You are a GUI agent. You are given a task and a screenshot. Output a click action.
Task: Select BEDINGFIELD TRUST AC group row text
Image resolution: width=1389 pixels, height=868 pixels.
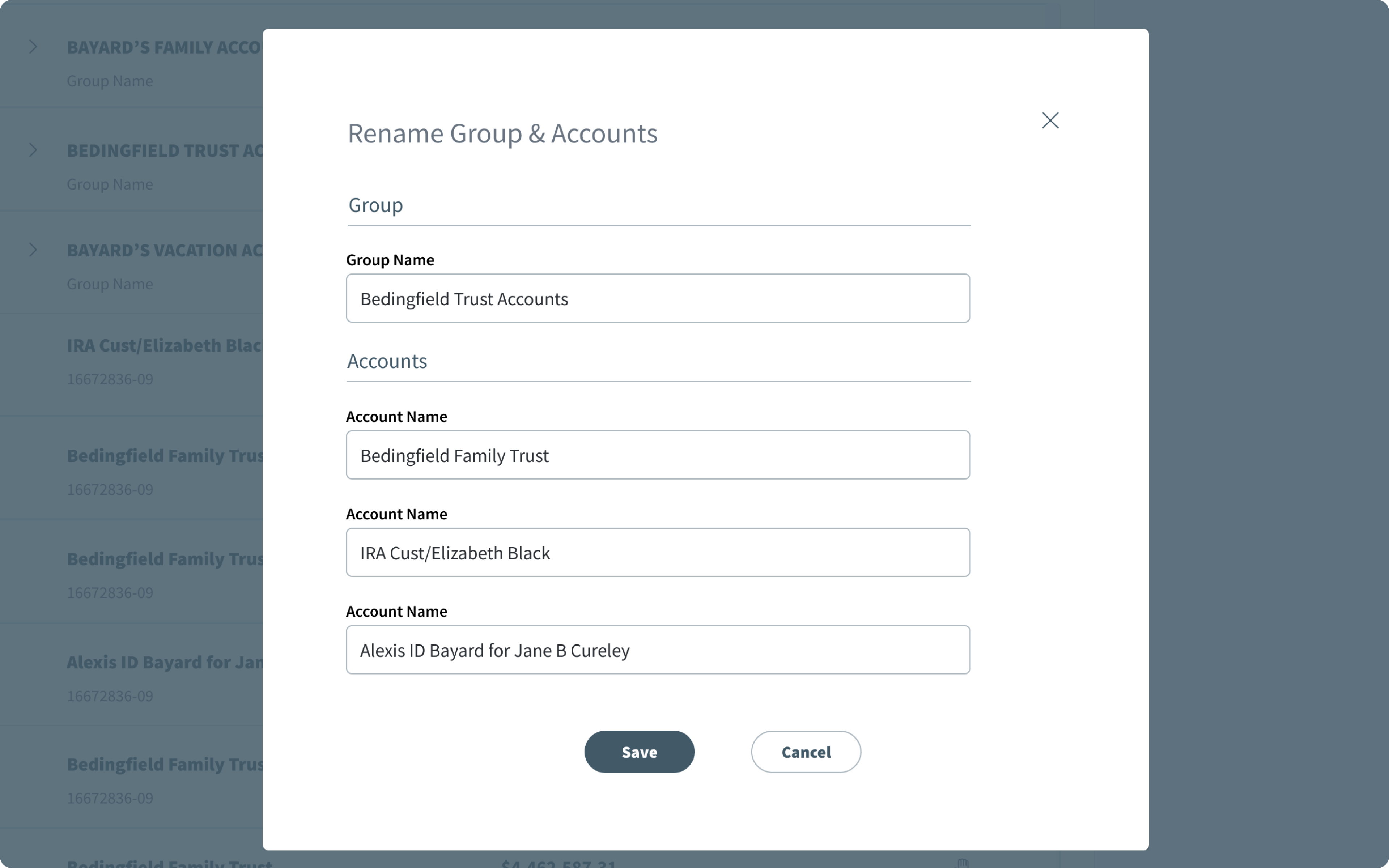coord(165,150)
